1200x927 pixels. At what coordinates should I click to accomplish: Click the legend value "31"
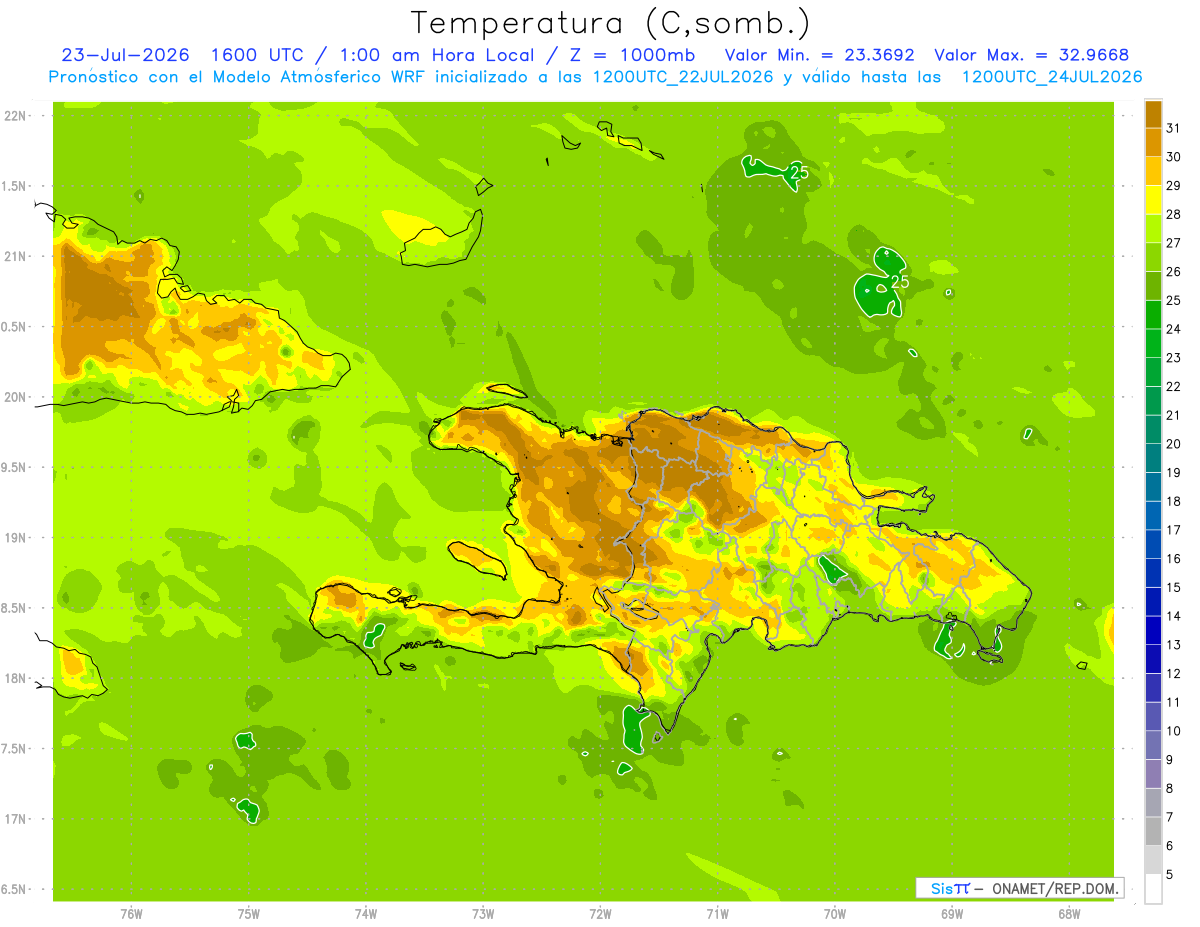[x=1173, y=128]
